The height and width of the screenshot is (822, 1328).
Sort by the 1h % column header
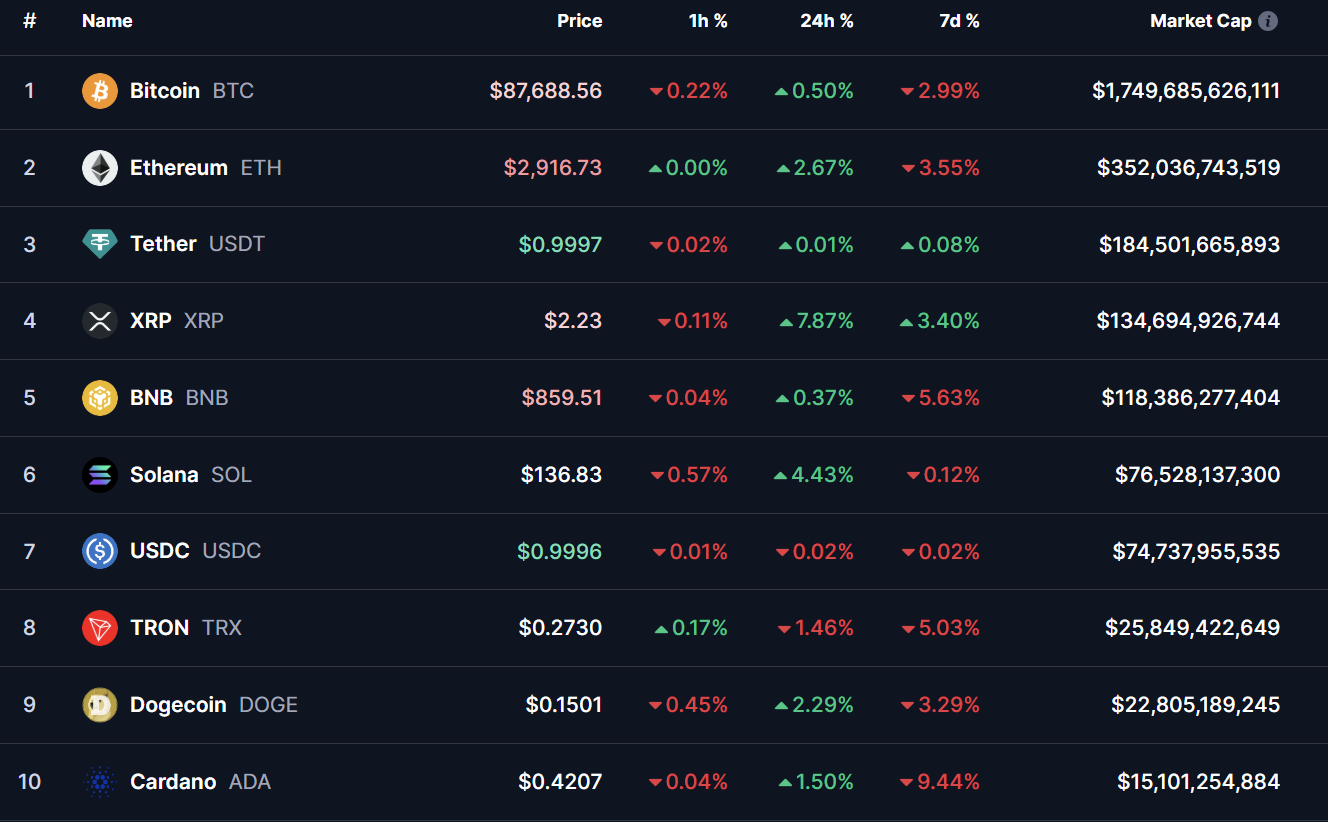(707, 21)
